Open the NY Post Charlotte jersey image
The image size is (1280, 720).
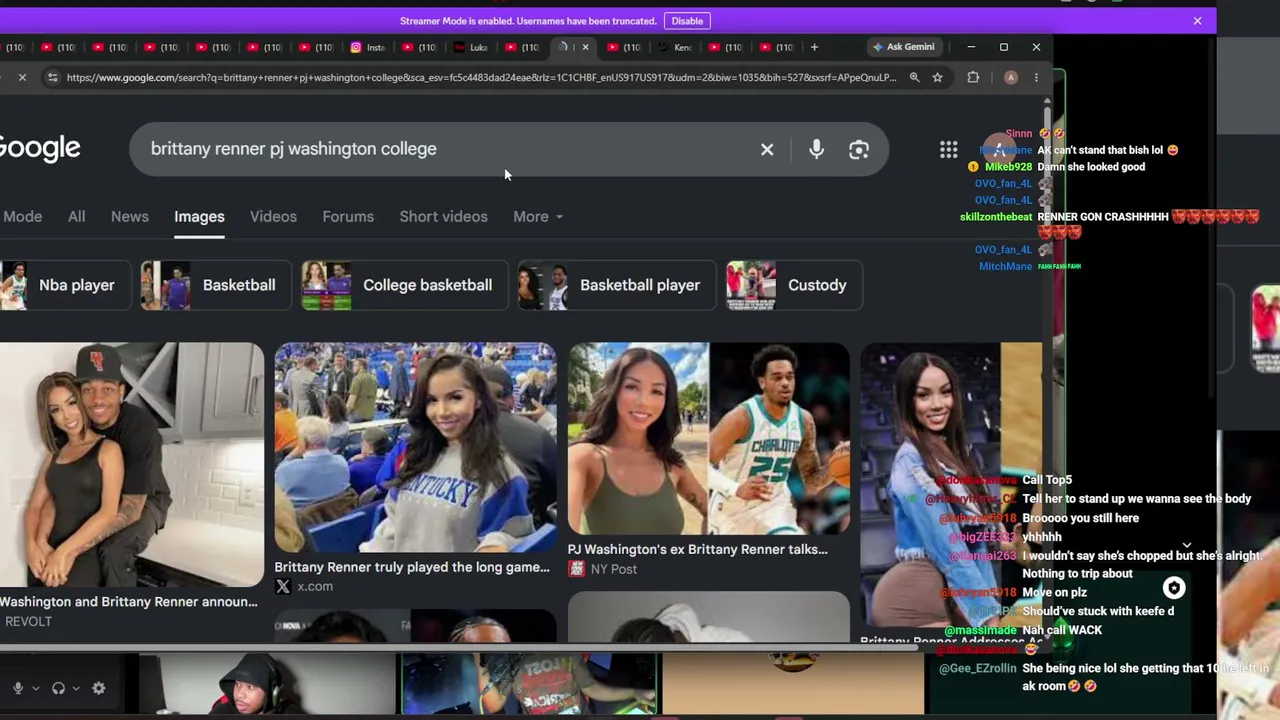tap(709, 438)
